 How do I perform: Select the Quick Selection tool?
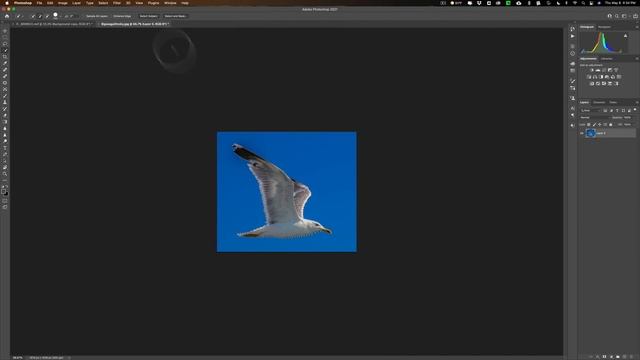click(x=5, y=50)
